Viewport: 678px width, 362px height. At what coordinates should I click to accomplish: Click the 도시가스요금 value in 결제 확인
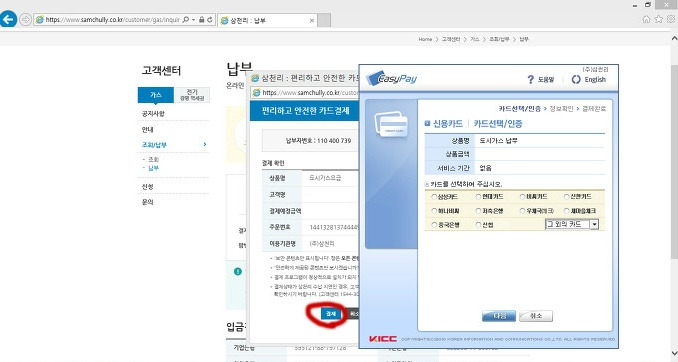325,178
